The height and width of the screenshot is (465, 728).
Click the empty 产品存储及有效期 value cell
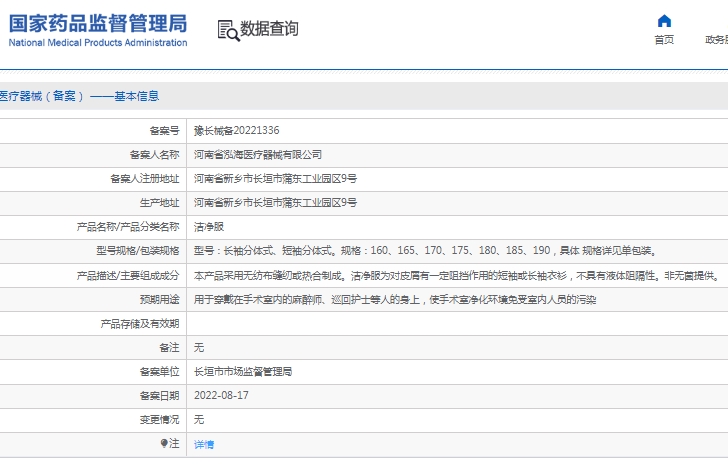coord(457,323)
